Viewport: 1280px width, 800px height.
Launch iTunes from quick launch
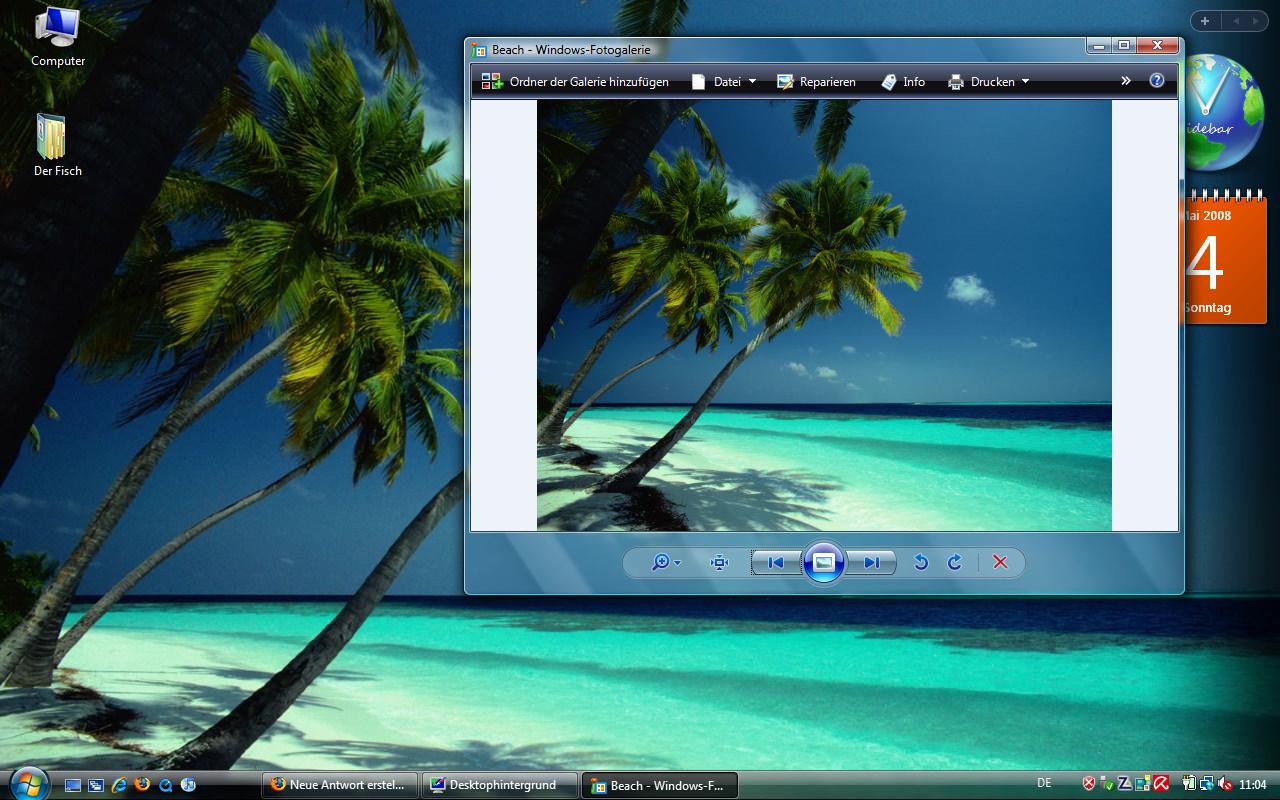point(188,785)
